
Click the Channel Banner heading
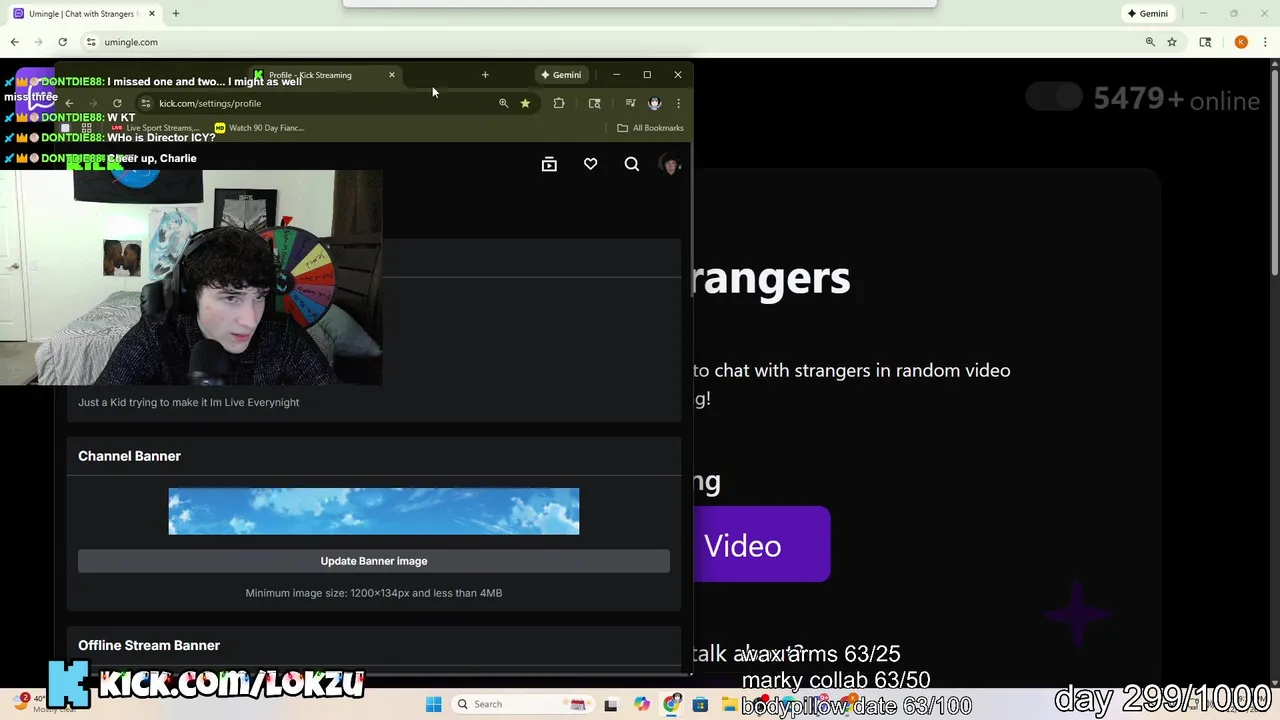click(129, 456)
